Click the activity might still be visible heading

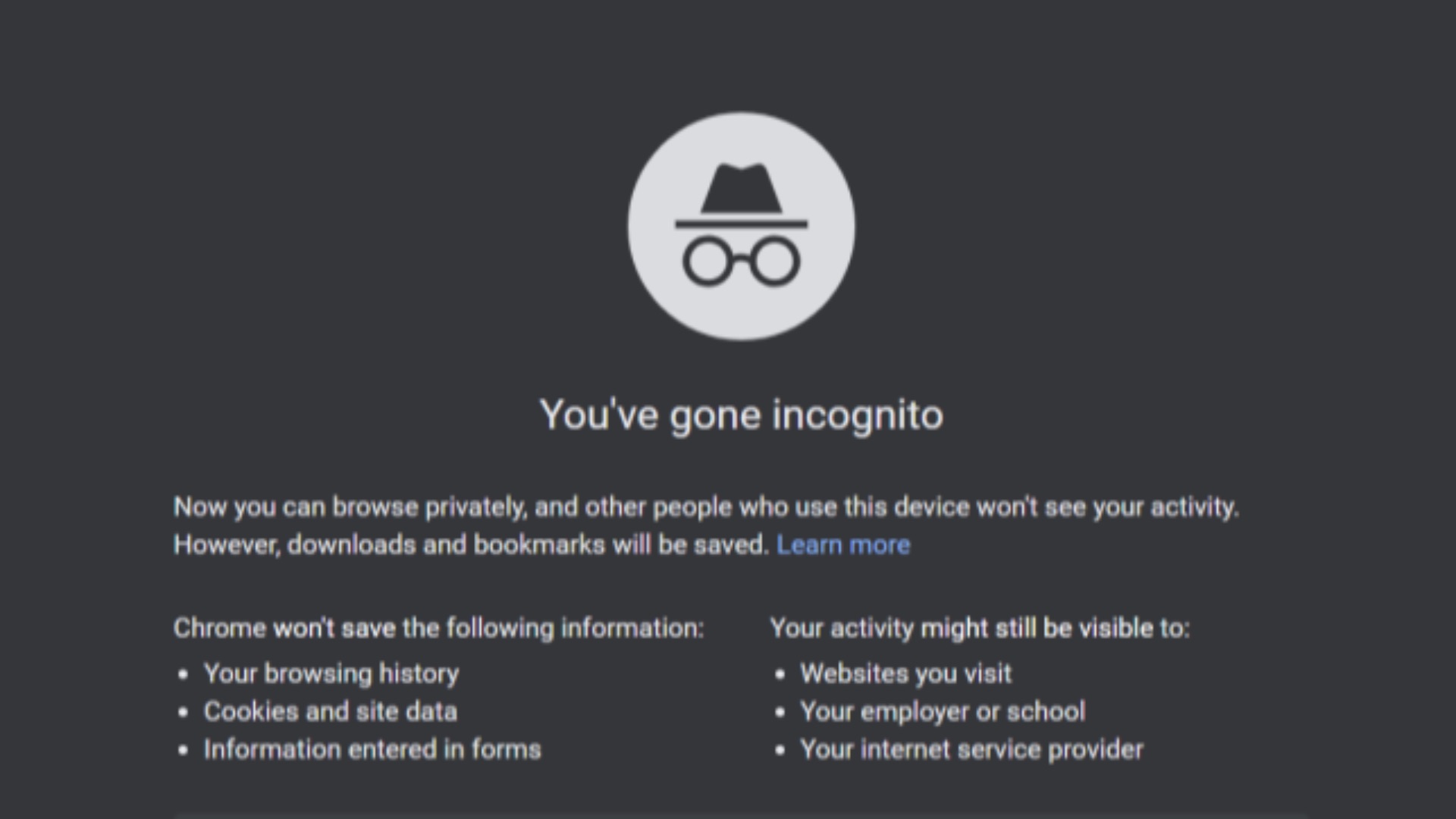(x=981, y=628)
